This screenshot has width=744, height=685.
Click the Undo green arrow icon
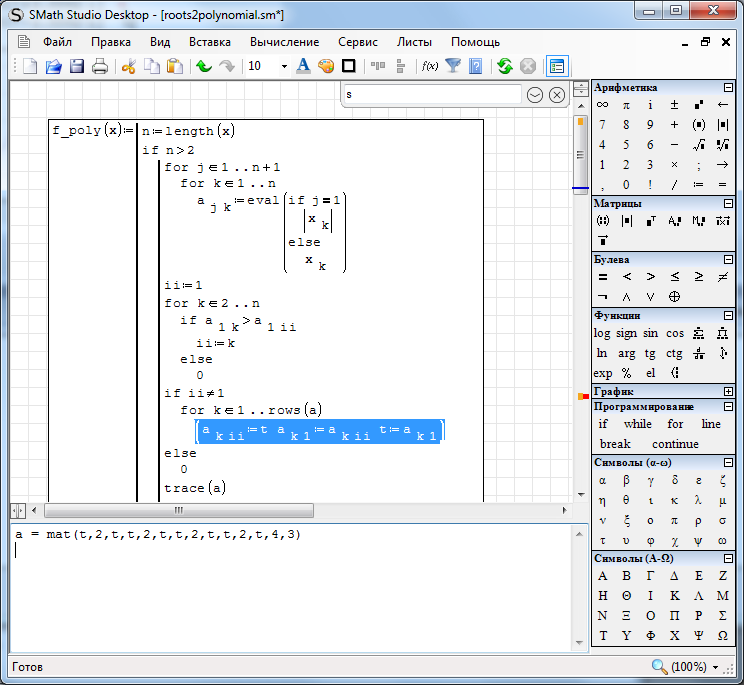tap(204, 67)
